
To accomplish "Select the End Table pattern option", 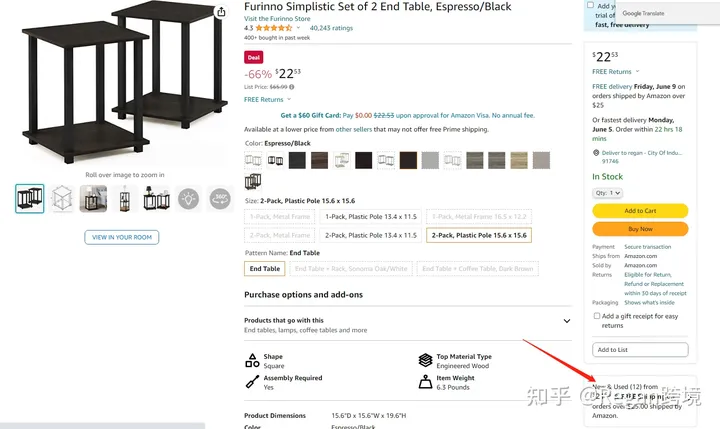I will pyautogui.click(x=264, y=268).
